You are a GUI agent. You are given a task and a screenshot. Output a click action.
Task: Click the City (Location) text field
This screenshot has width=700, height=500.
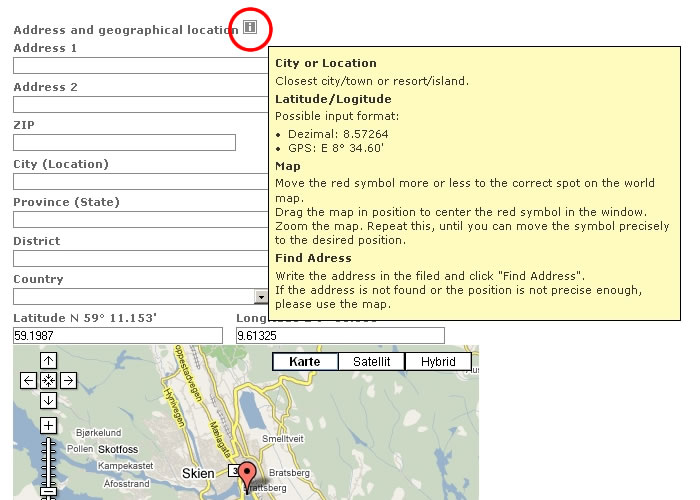[x=140, y=181]
